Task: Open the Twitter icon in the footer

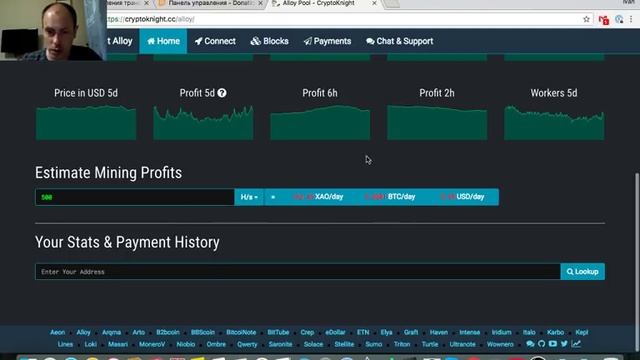Action: (564, 344)
